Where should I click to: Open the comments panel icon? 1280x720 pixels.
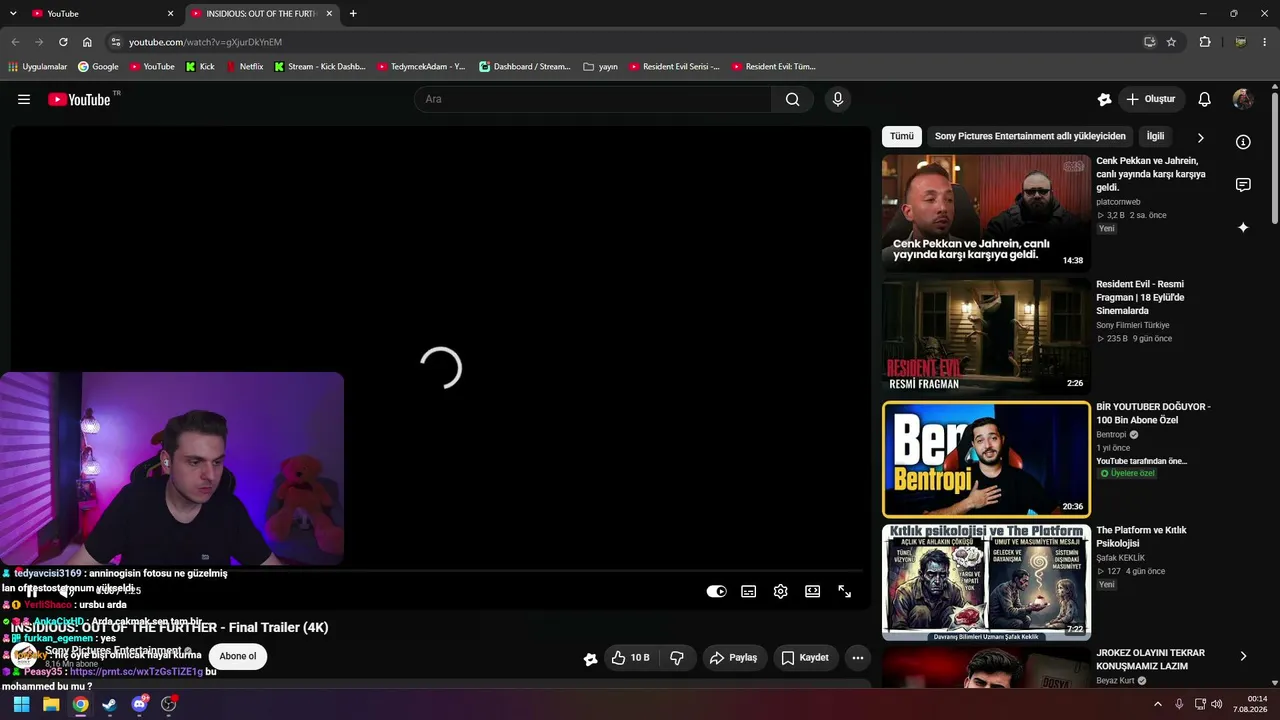[x=1243, y=185]
